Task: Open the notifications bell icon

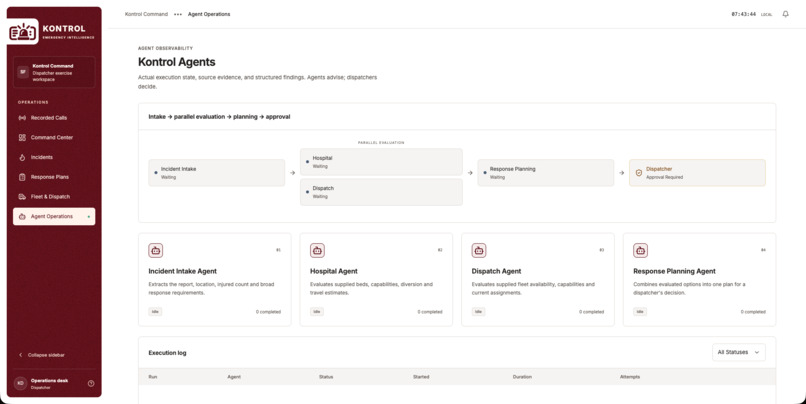Action: tap(785, 14)
